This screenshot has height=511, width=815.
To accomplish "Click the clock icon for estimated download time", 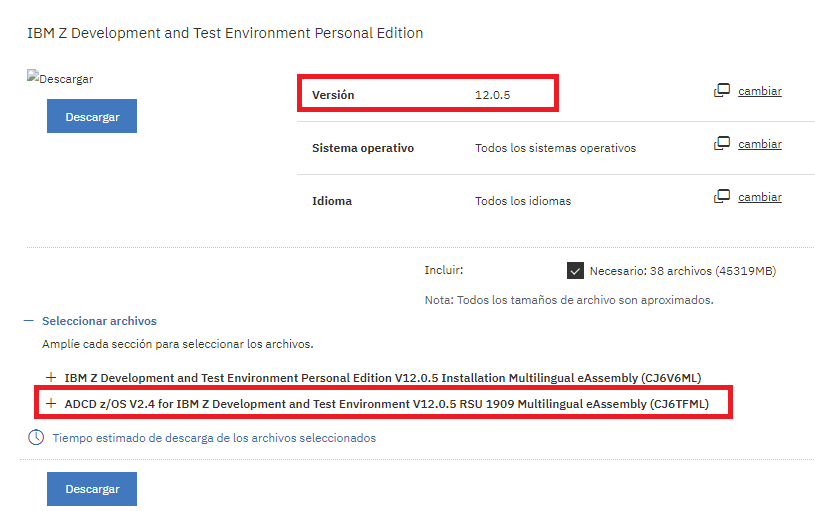I will click(36, 438).
